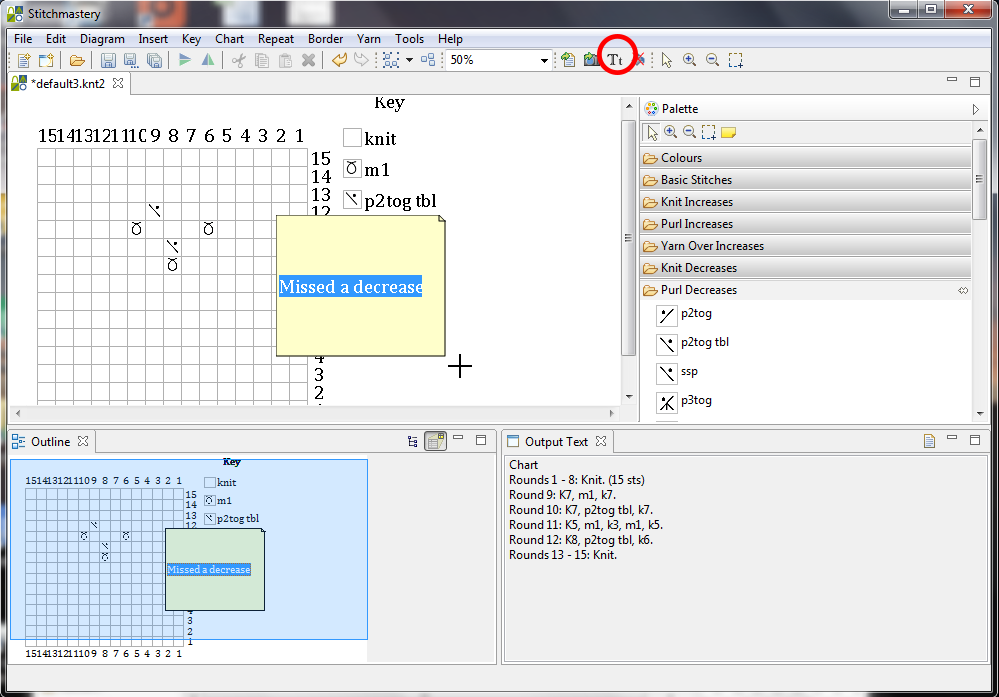Click the Palette panel vertical scrollbar

(x=980, y=180)
